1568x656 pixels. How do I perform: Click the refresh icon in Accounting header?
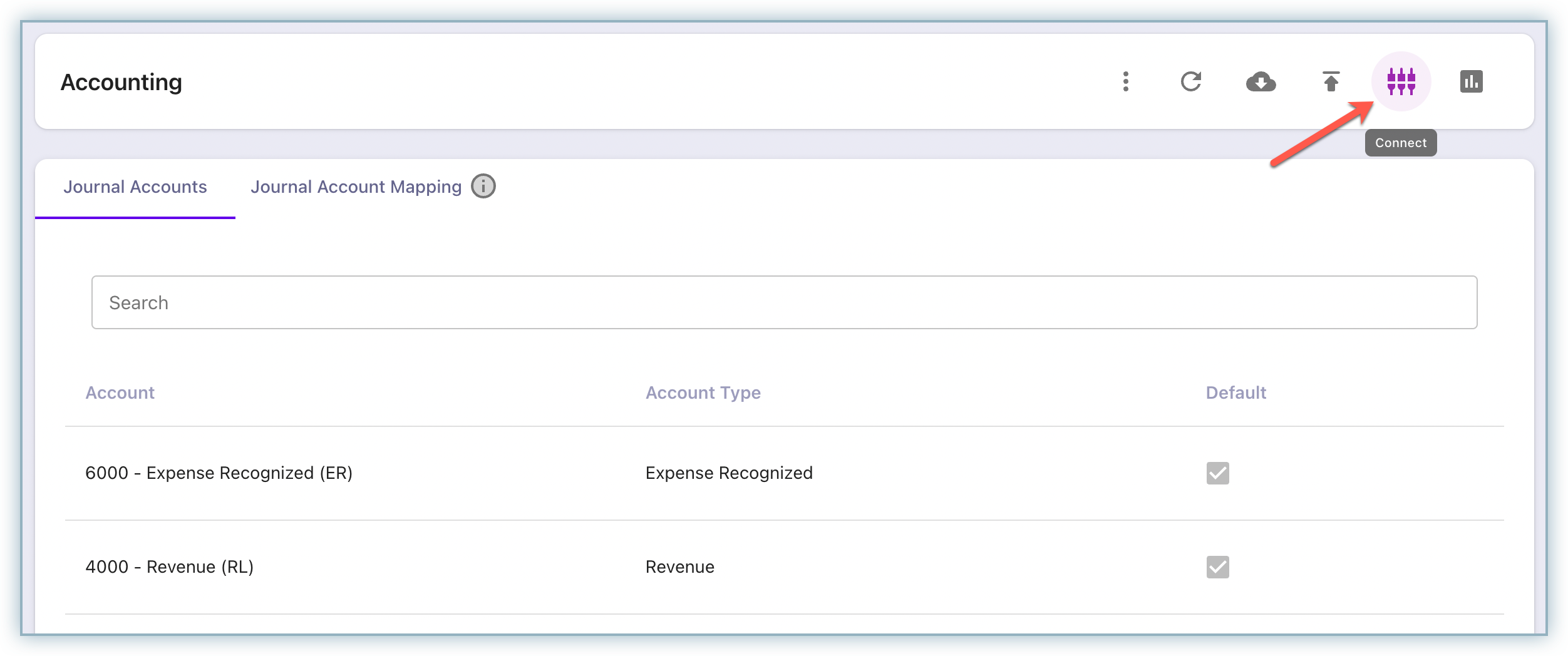pyautogui.click(x=1191, y=81)
